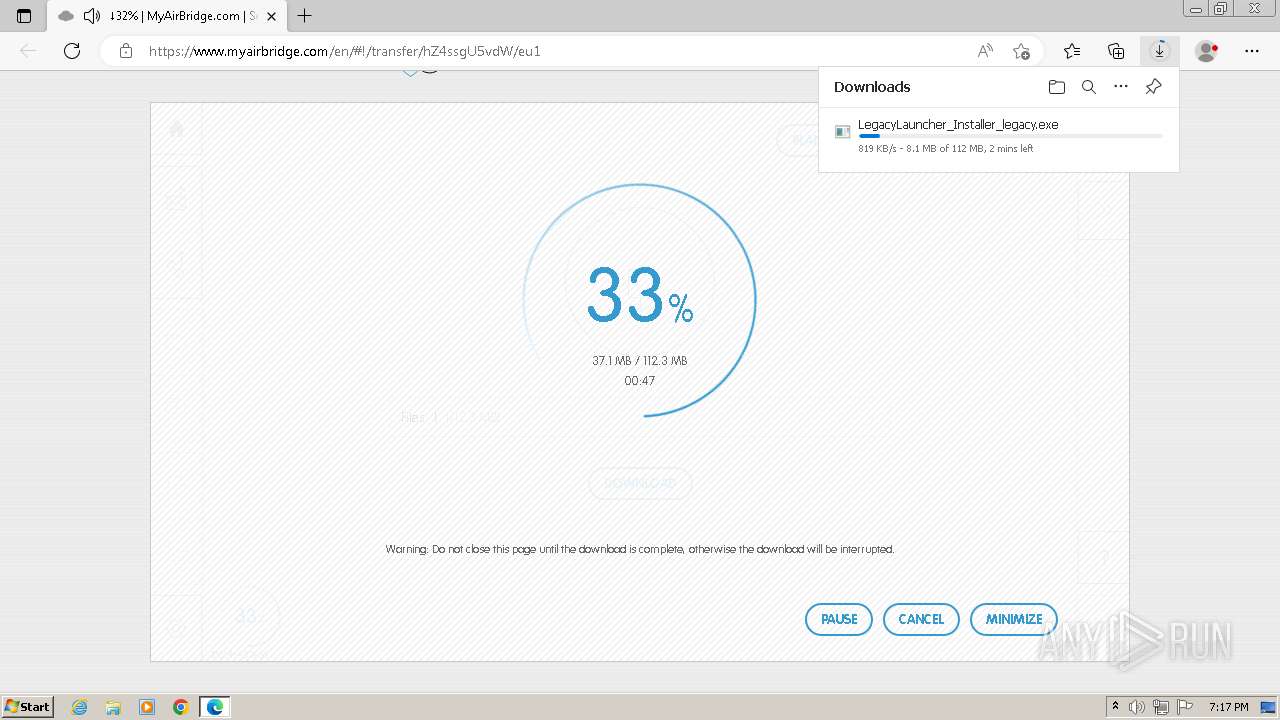Go back with the browser arrow
This screenshot has width=1280, height=720.
pos(28,51)
